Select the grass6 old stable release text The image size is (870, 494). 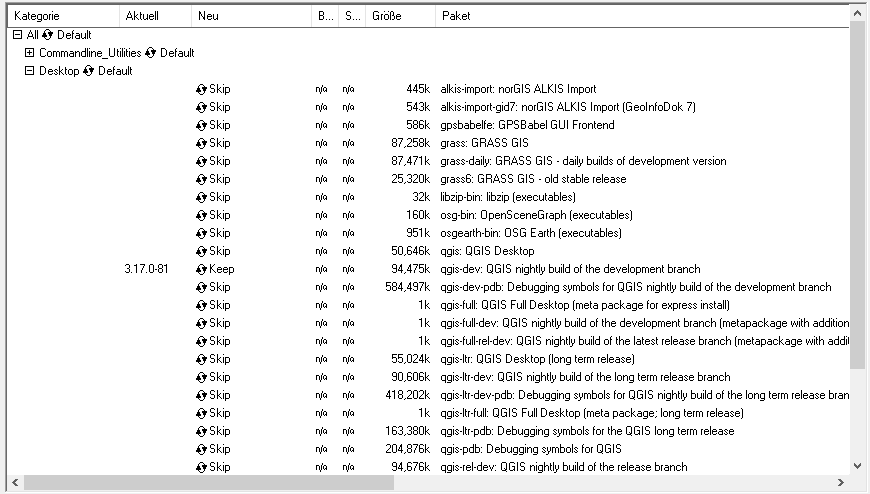click(x=533, y=179)
